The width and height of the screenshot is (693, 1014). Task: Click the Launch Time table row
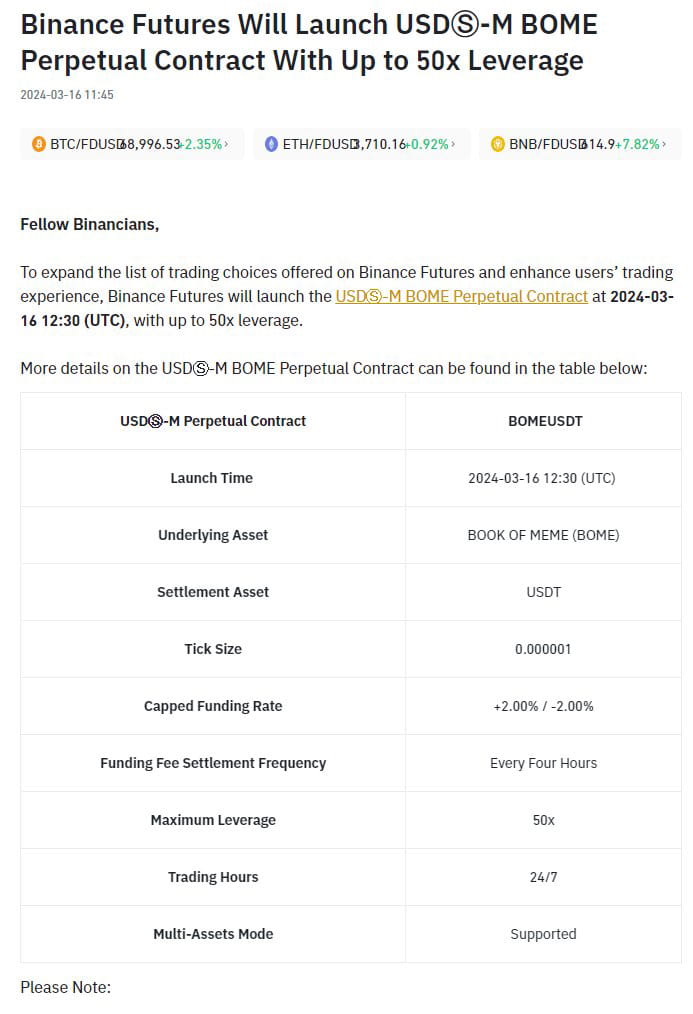[212, 478]
